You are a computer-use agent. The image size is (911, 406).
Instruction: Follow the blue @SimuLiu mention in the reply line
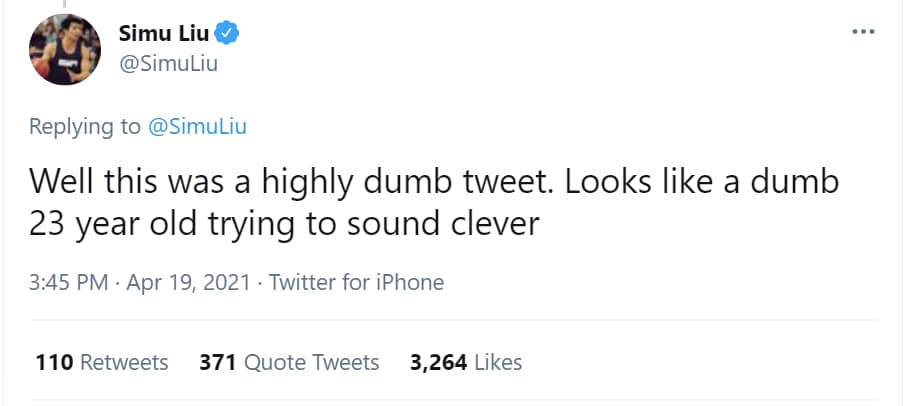(198, 127)
